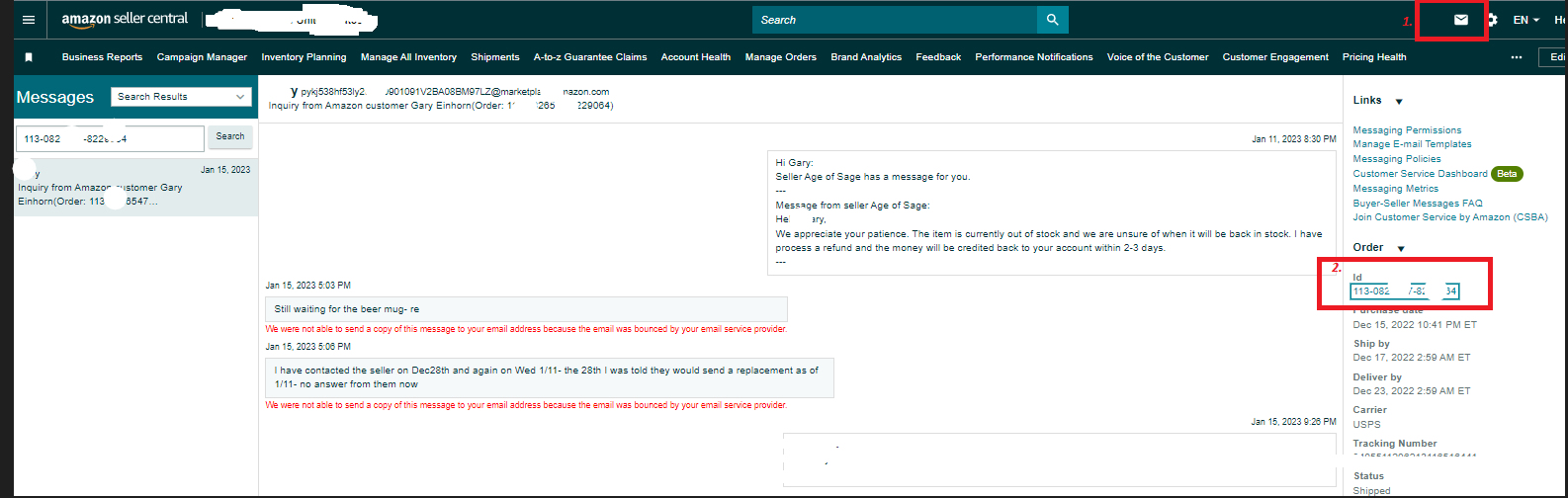The width and height of the screenshot is (1568, 498).
Task: Click the Messages panel heading
Action: pos(55,97)
